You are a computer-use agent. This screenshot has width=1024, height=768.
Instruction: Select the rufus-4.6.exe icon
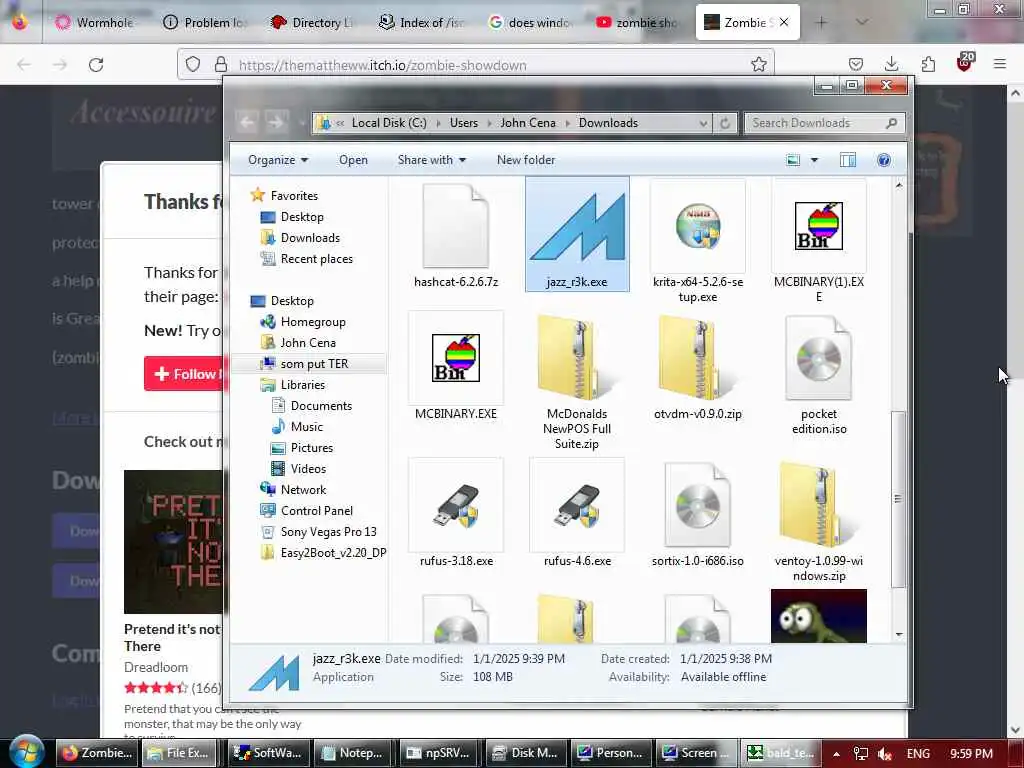point(577,505)
